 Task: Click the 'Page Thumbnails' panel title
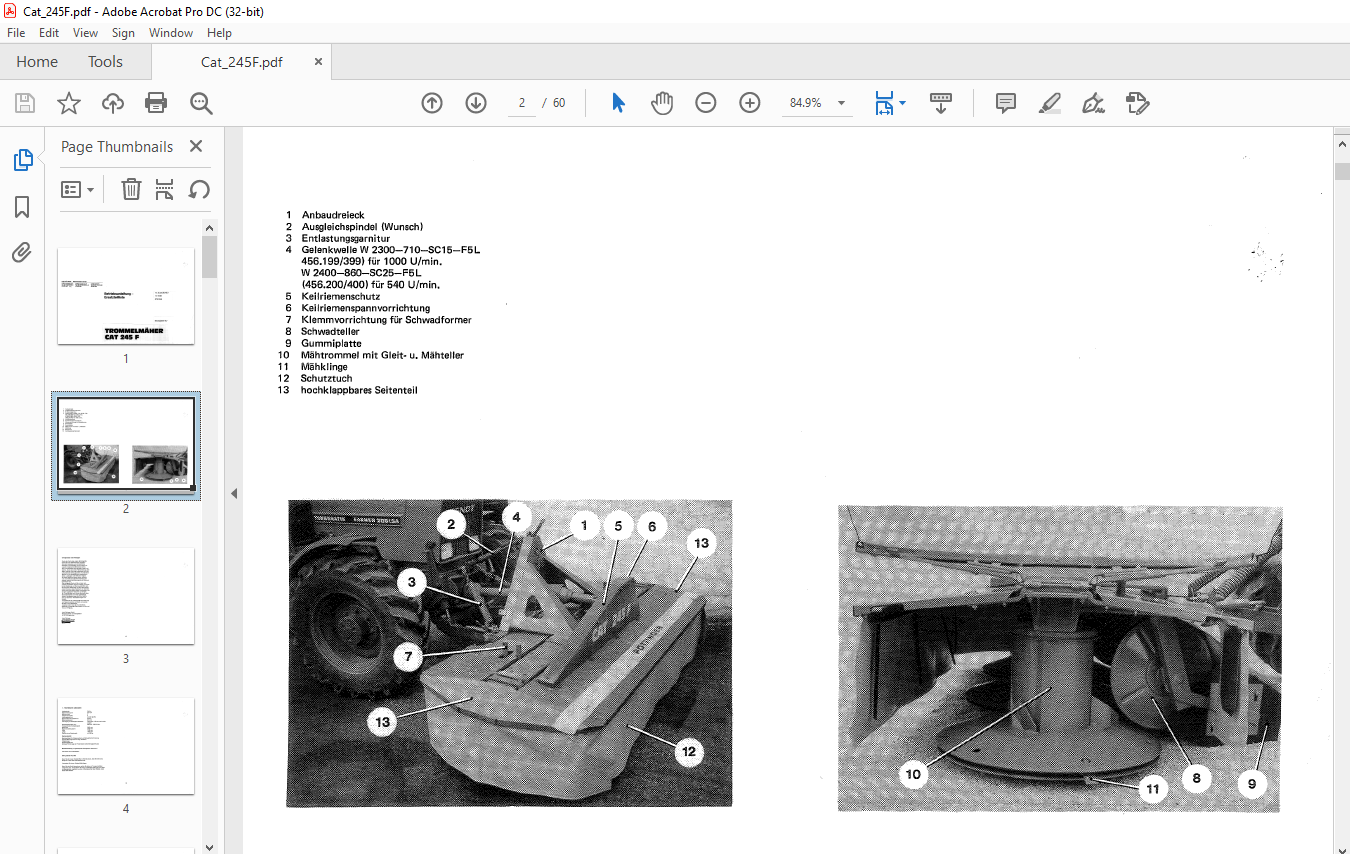click(117, 146)
